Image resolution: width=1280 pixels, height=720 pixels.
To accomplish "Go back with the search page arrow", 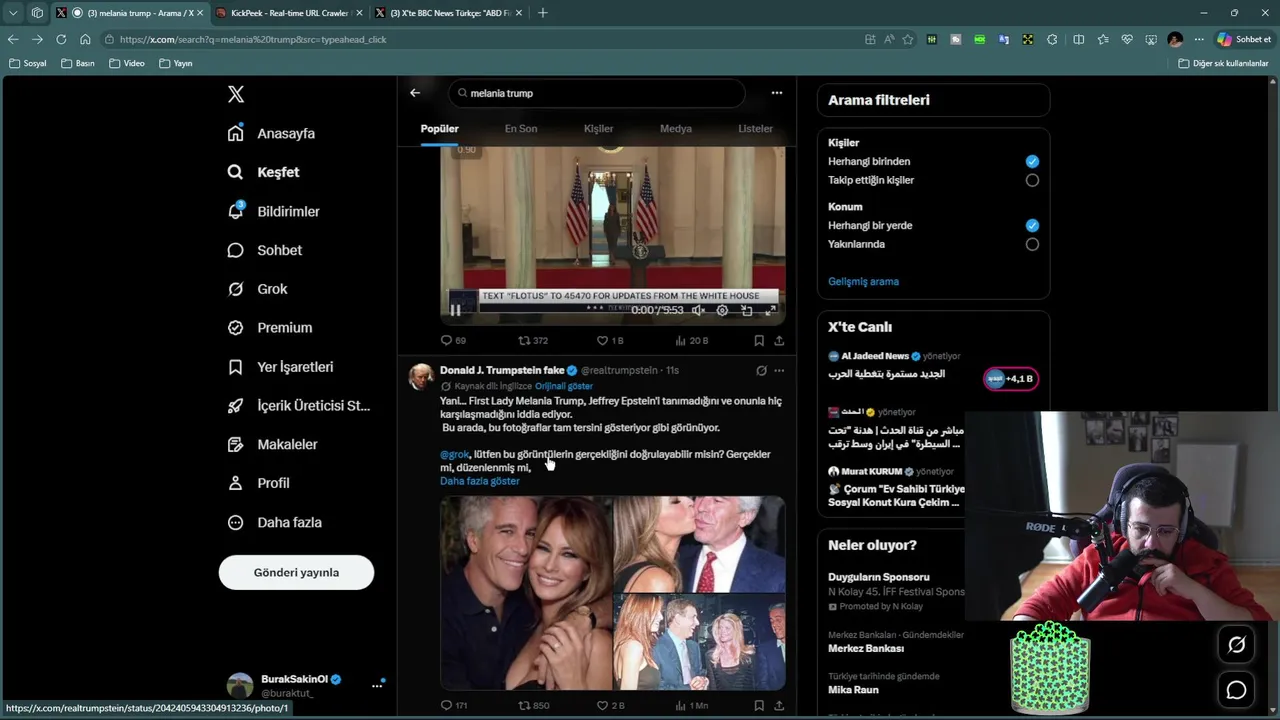I will [x=415, y=93].
